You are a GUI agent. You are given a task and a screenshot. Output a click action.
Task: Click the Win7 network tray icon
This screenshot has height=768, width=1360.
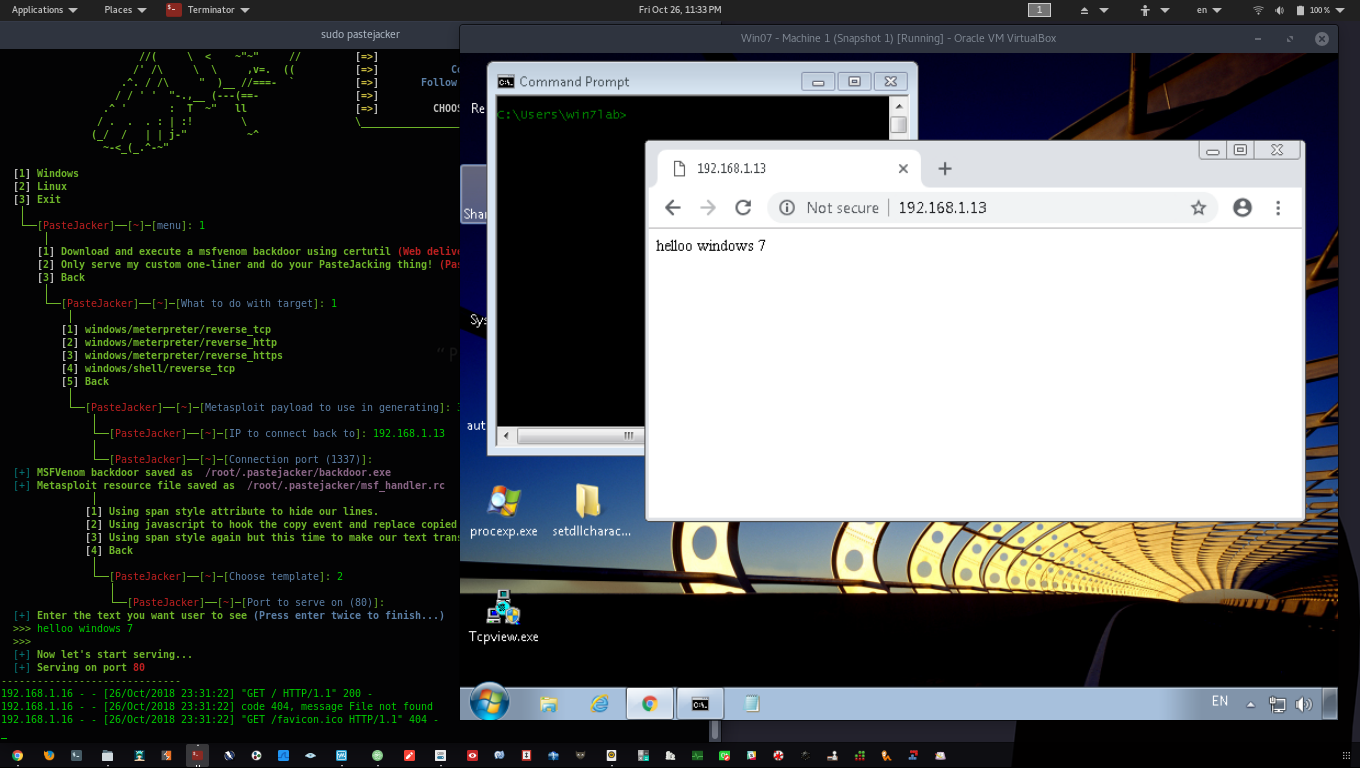[1277, 704]
